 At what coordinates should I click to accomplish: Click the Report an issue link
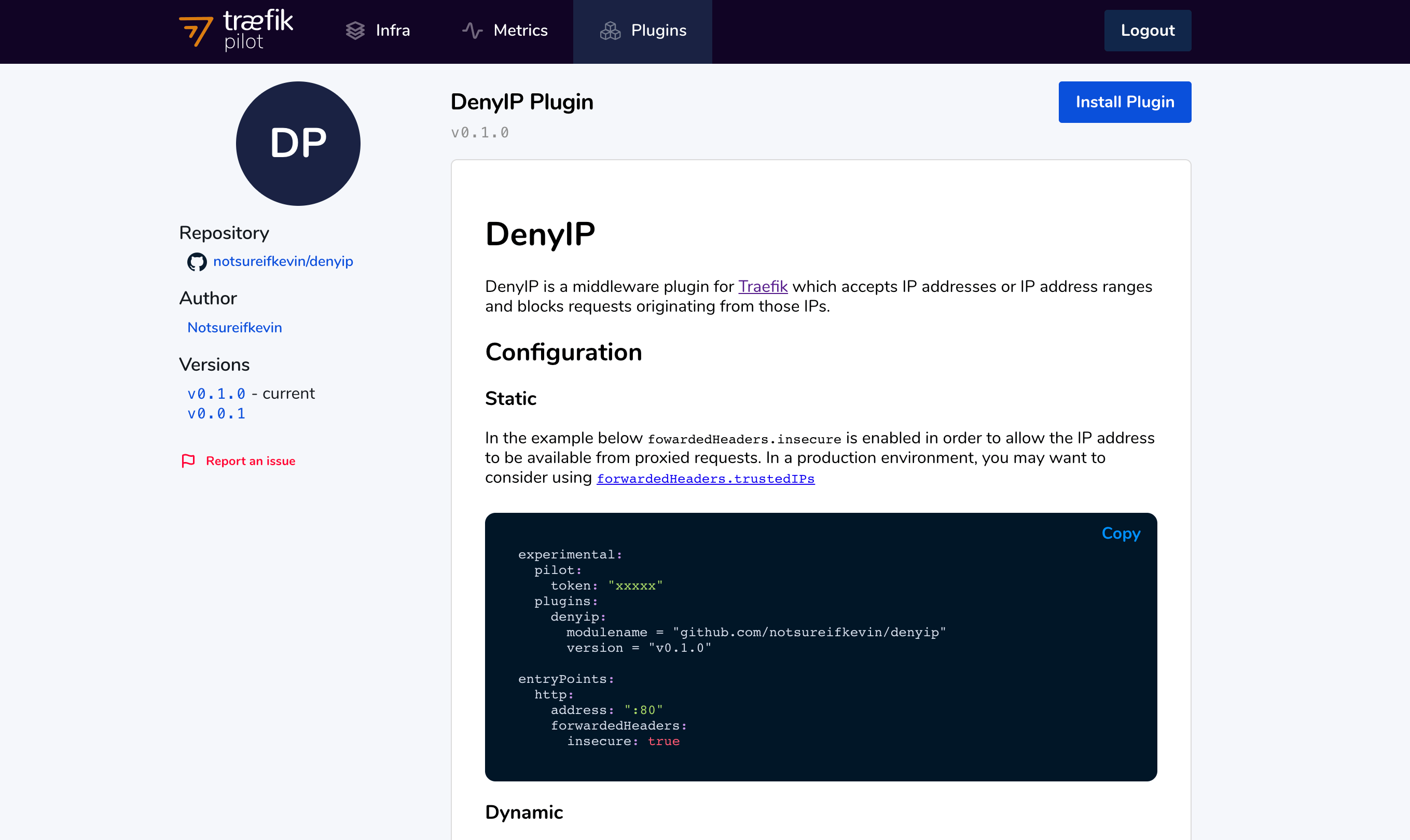click(250, 461)
